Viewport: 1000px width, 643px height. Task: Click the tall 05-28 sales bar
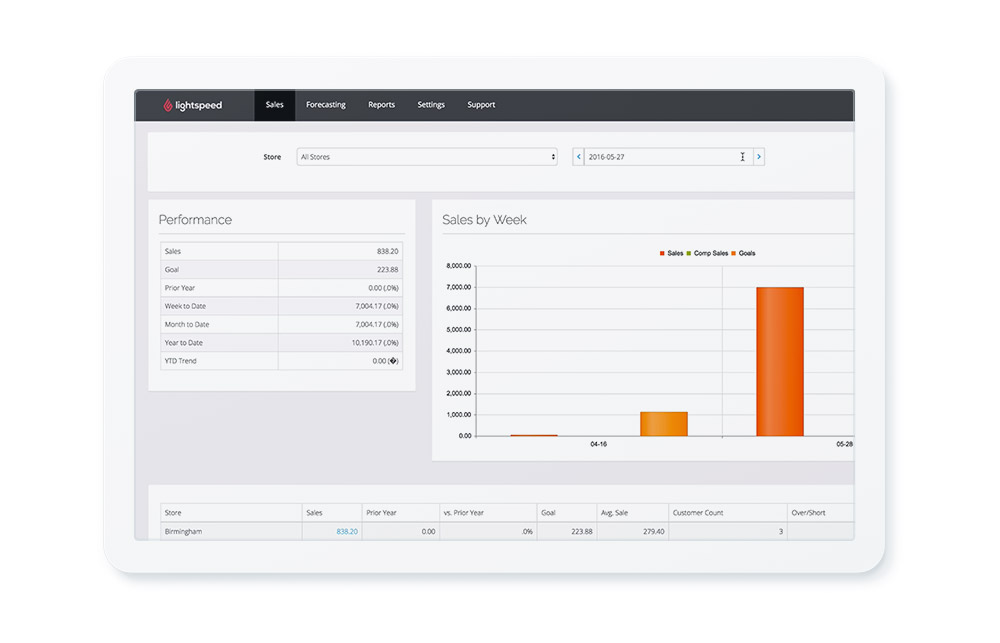pyautogui.click(x=780, y=362)
